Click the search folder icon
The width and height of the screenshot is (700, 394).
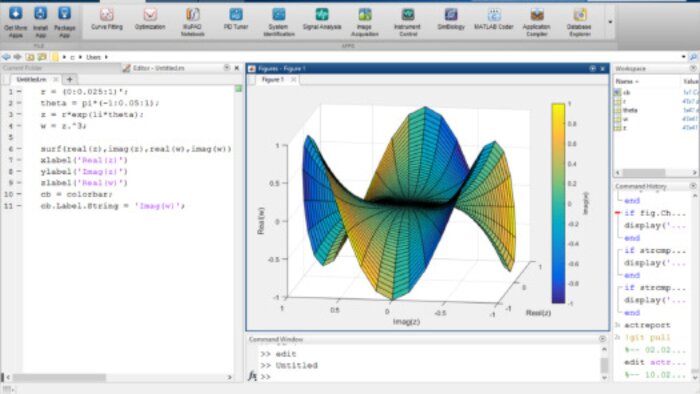point(693,57)
